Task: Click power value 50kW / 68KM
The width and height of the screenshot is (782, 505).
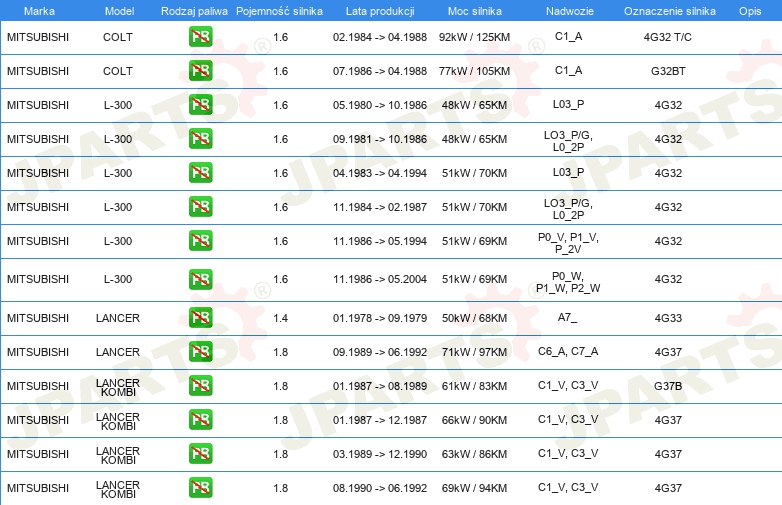Action: pyautogui.click(x=474, y=318)
